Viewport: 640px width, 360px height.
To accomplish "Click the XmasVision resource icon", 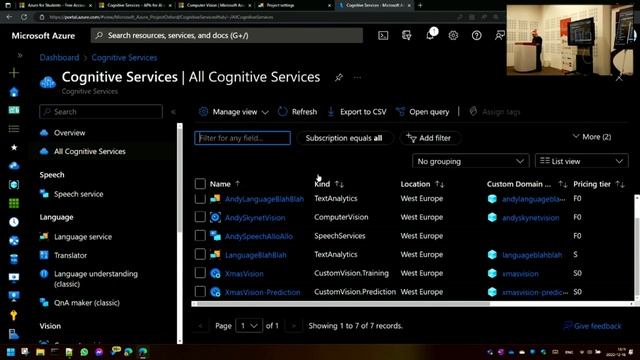I will point(215,273).
